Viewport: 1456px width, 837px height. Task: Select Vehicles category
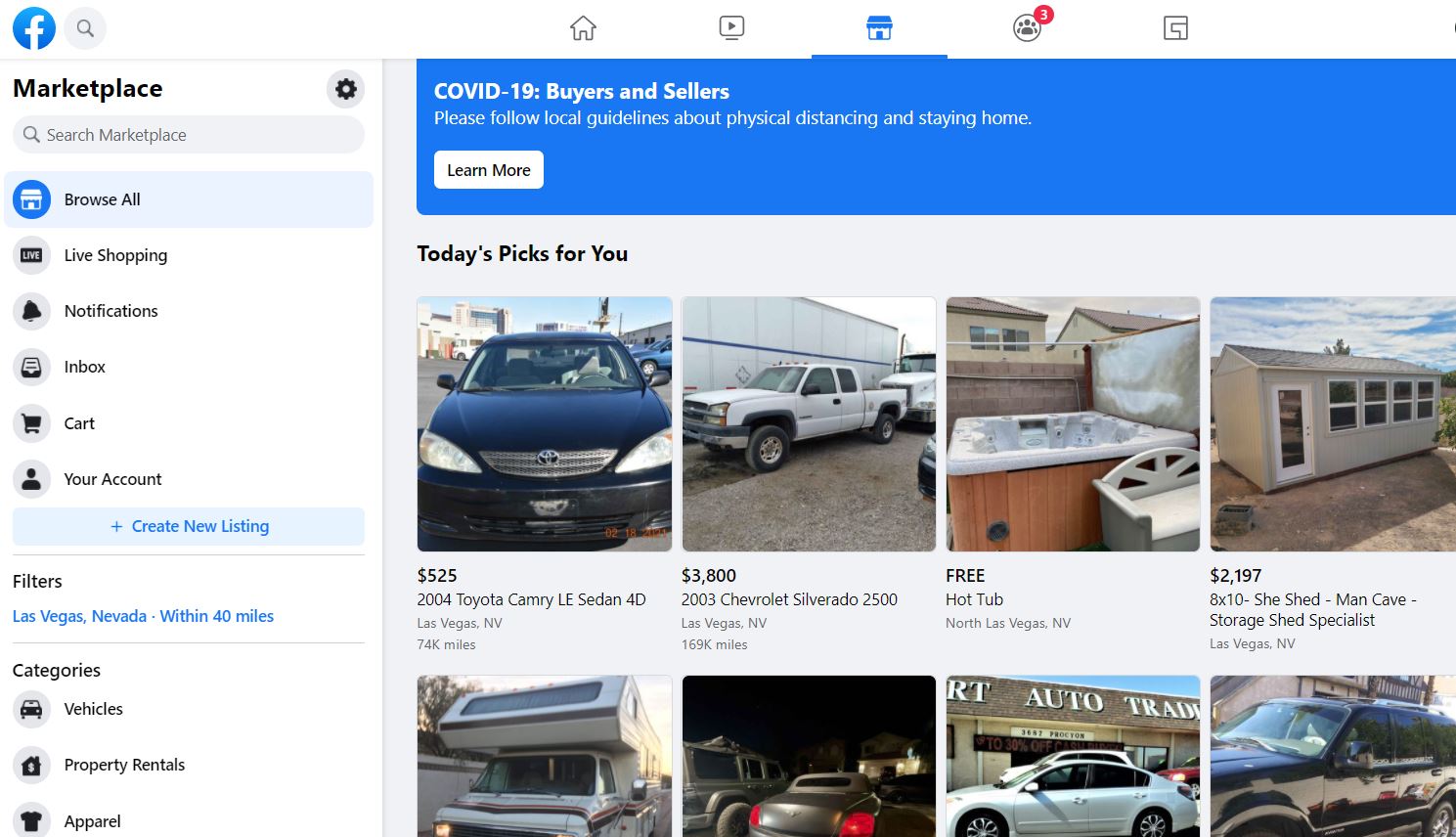(189, 709)
